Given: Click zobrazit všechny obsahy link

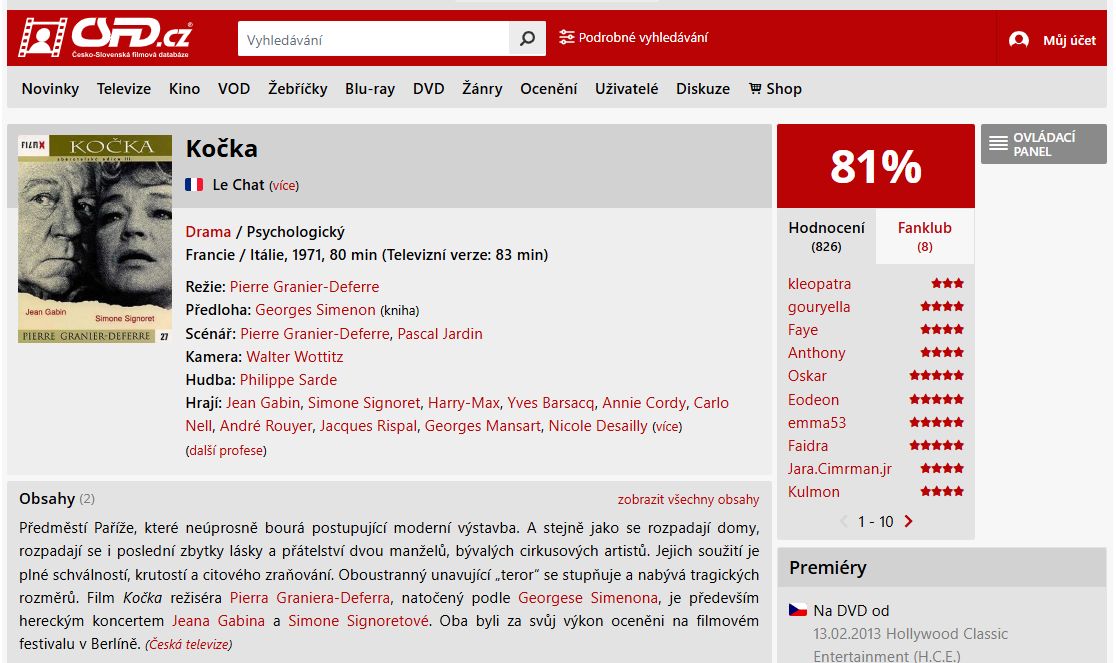Looking at the screenshot, I should click(688, 499).
